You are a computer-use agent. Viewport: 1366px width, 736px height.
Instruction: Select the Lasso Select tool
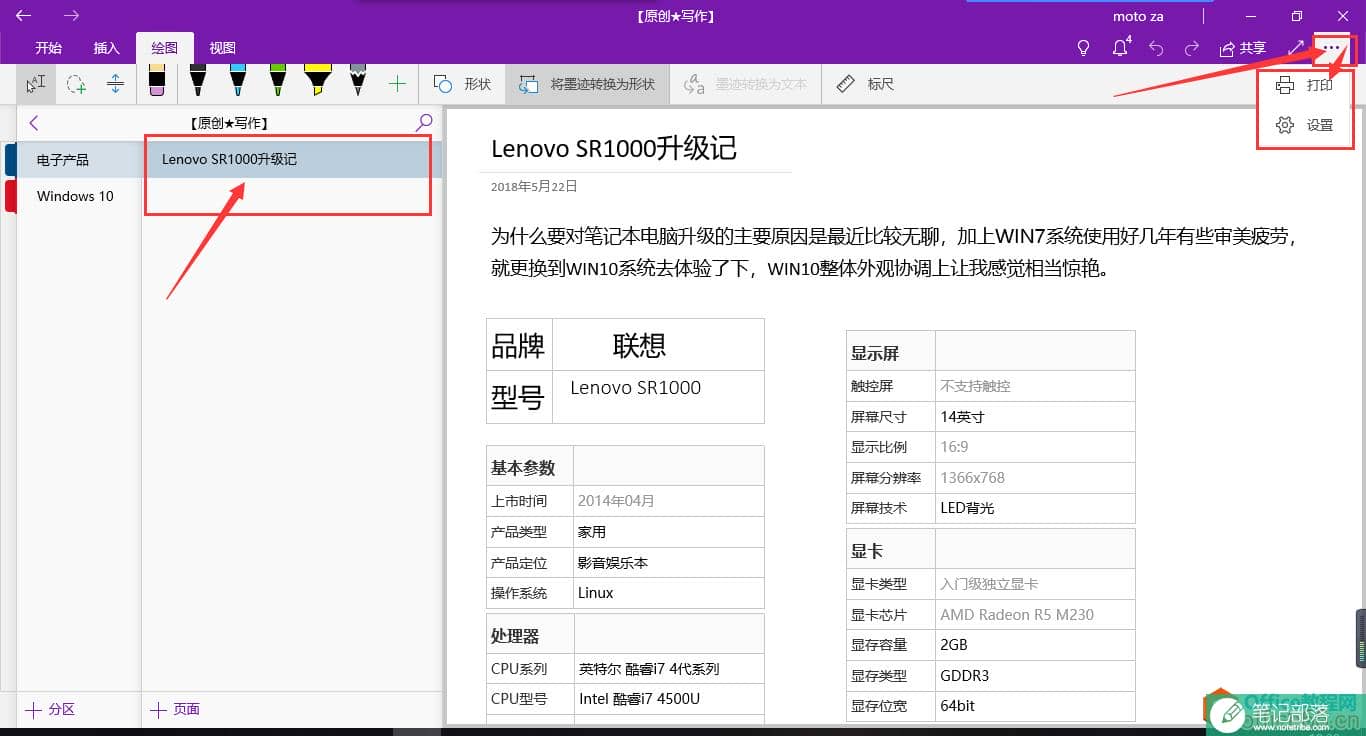(76, 84)
